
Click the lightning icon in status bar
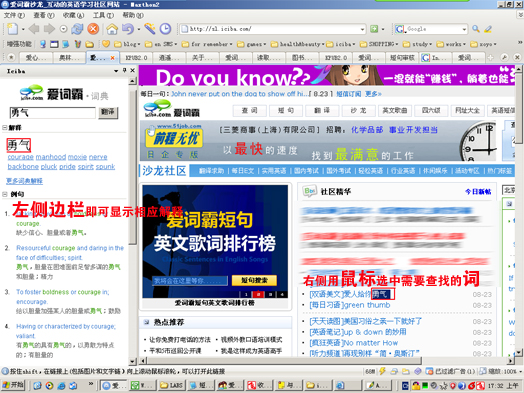point(382,371)
